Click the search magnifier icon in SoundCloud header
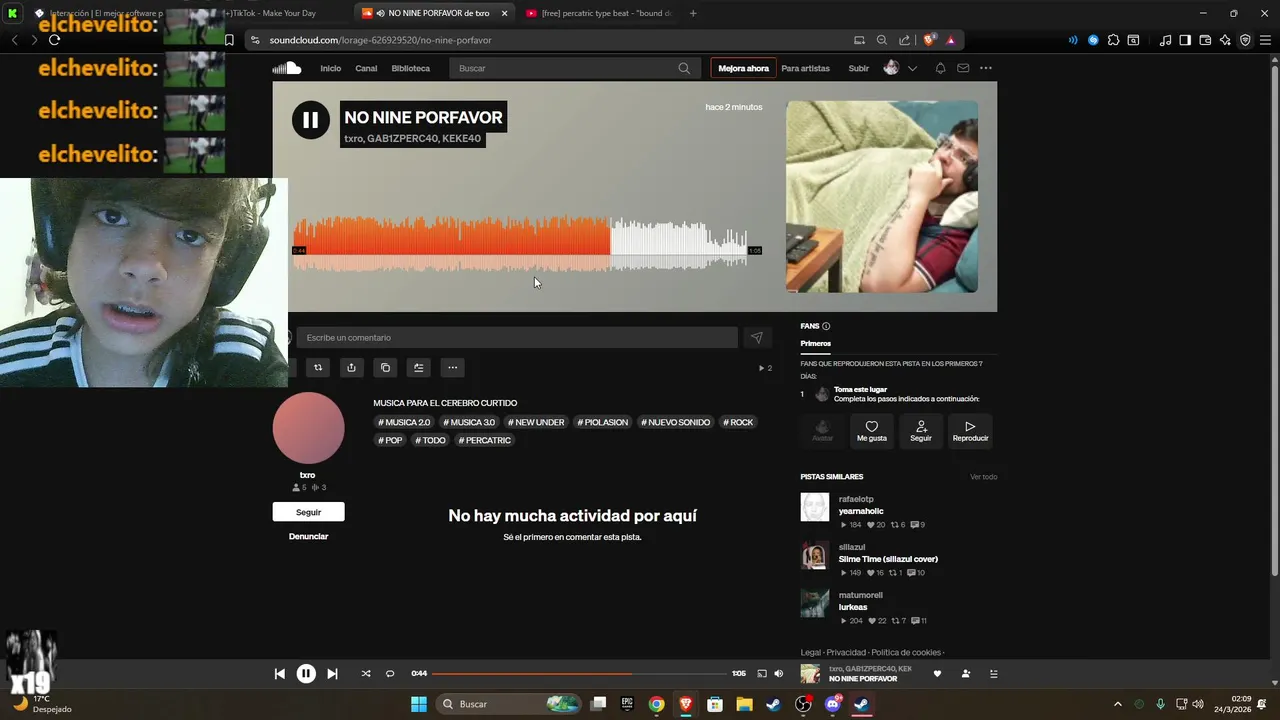1280x720 pixels. point(684,68)
